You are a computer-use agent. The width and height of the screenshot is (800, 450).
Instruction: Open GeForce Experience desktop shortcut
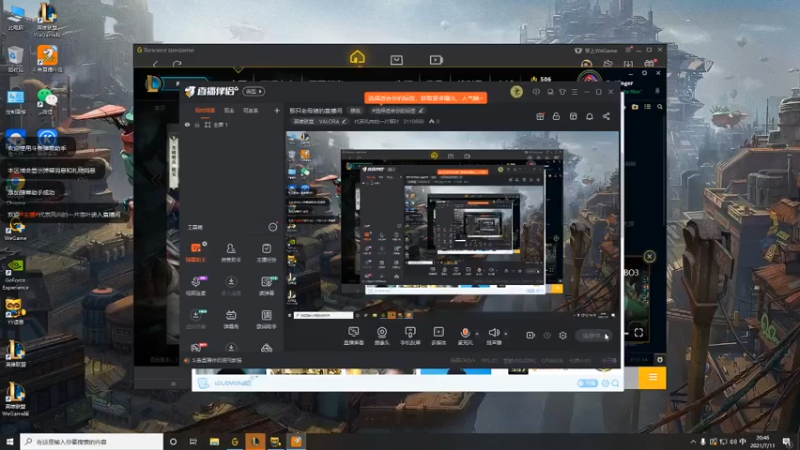[16, 275]
